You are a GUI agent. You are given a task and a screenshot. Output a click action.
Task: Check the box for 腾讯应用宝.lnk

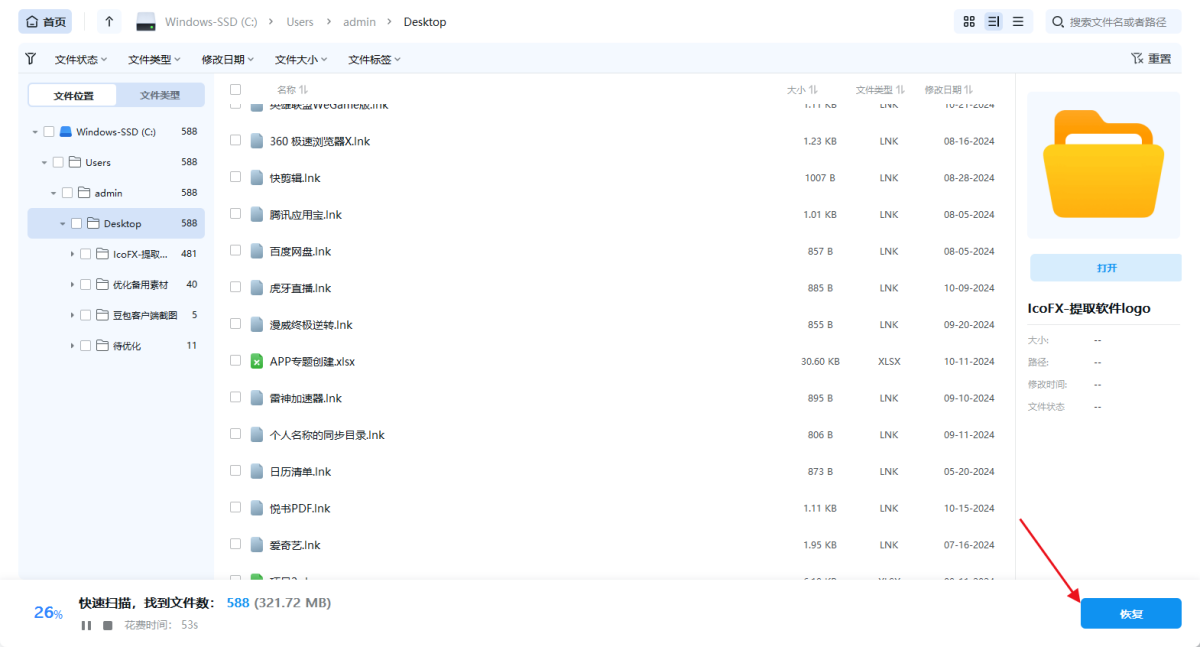(x=236, y=213)
